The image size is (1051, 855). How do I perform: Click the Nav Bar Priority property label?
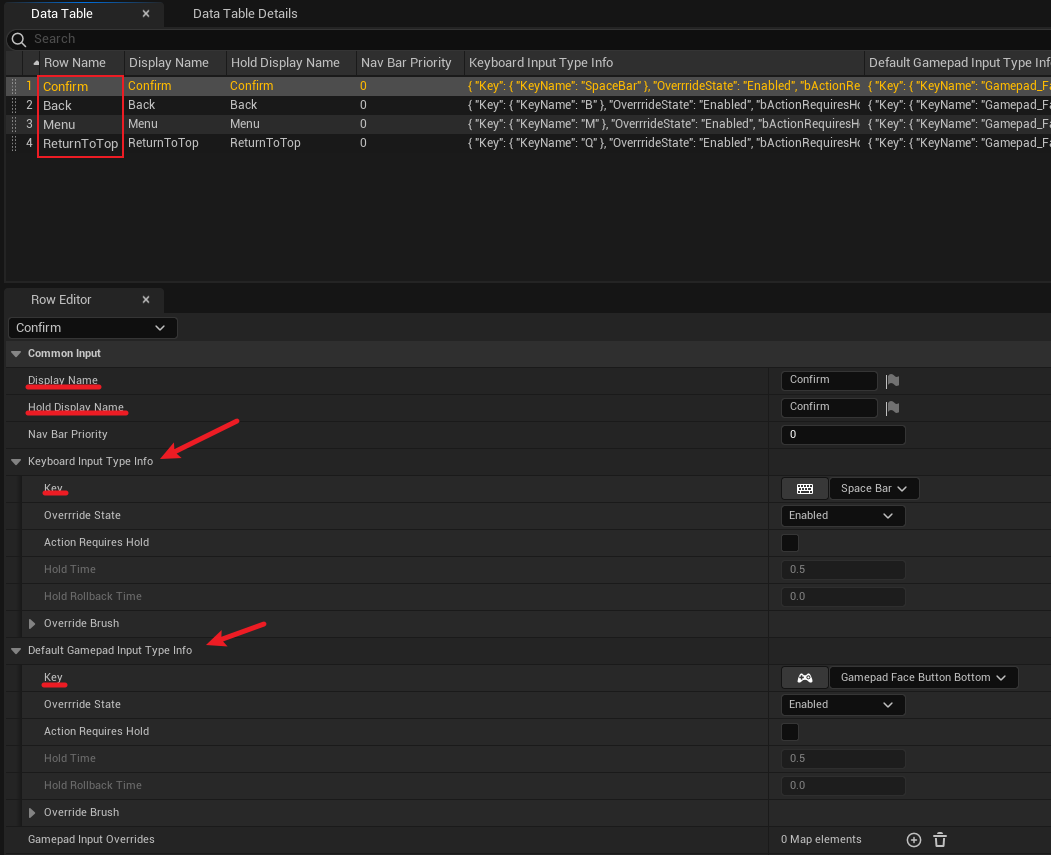point(68,434)
